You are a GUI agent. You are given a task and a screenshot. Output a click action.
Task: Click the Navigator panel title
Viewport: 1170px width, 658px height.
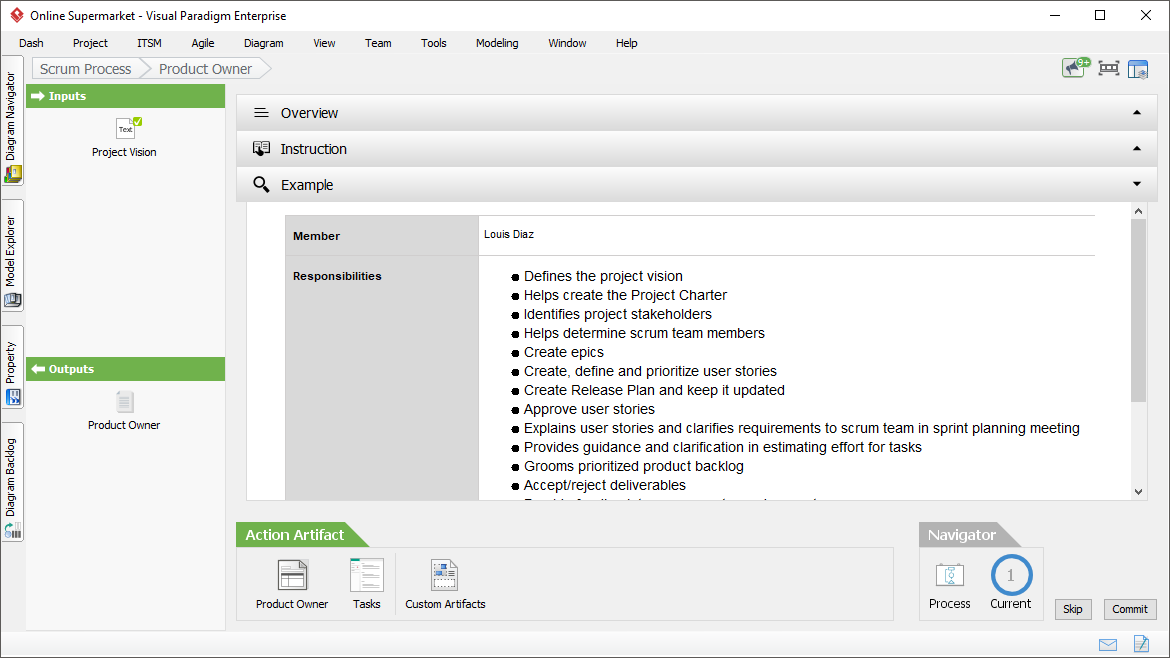(961, 535)
